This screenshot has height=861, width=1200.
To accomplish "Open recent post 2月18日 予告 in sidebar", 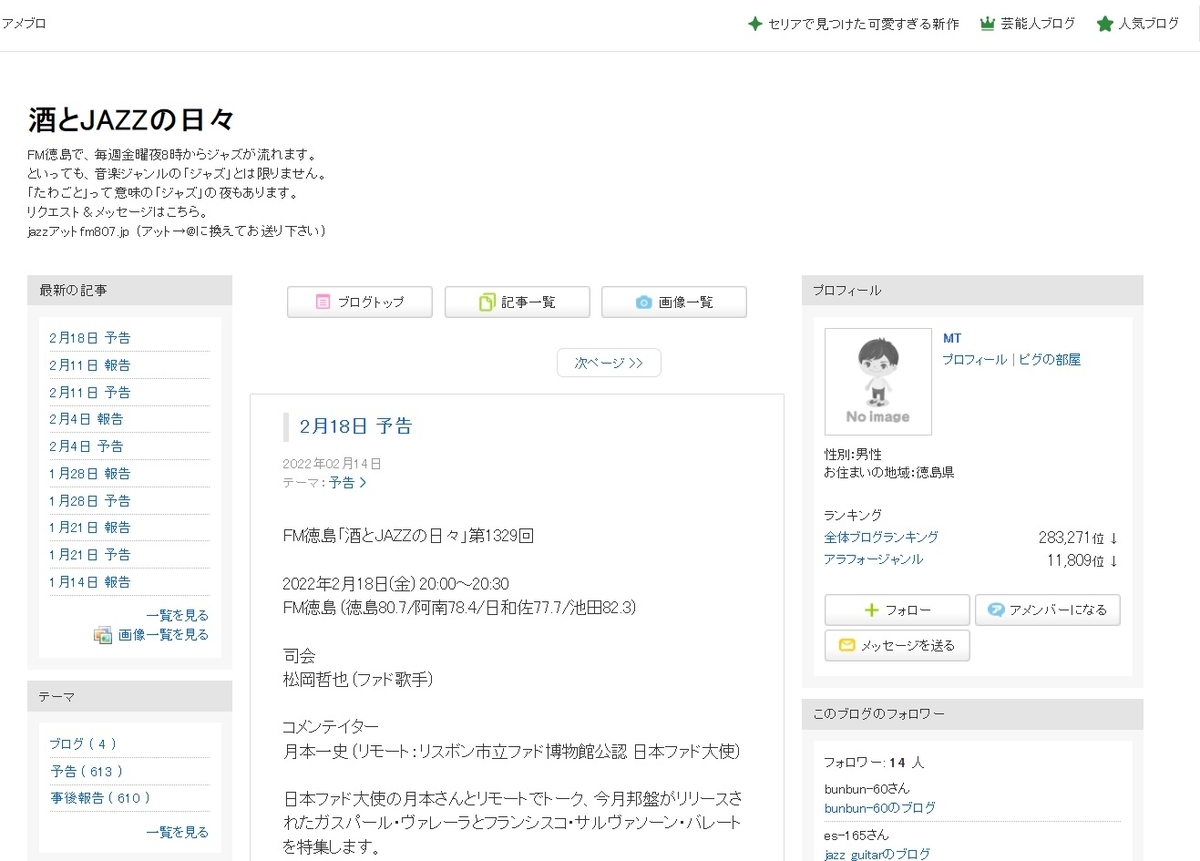I will [x=90, y=338].
